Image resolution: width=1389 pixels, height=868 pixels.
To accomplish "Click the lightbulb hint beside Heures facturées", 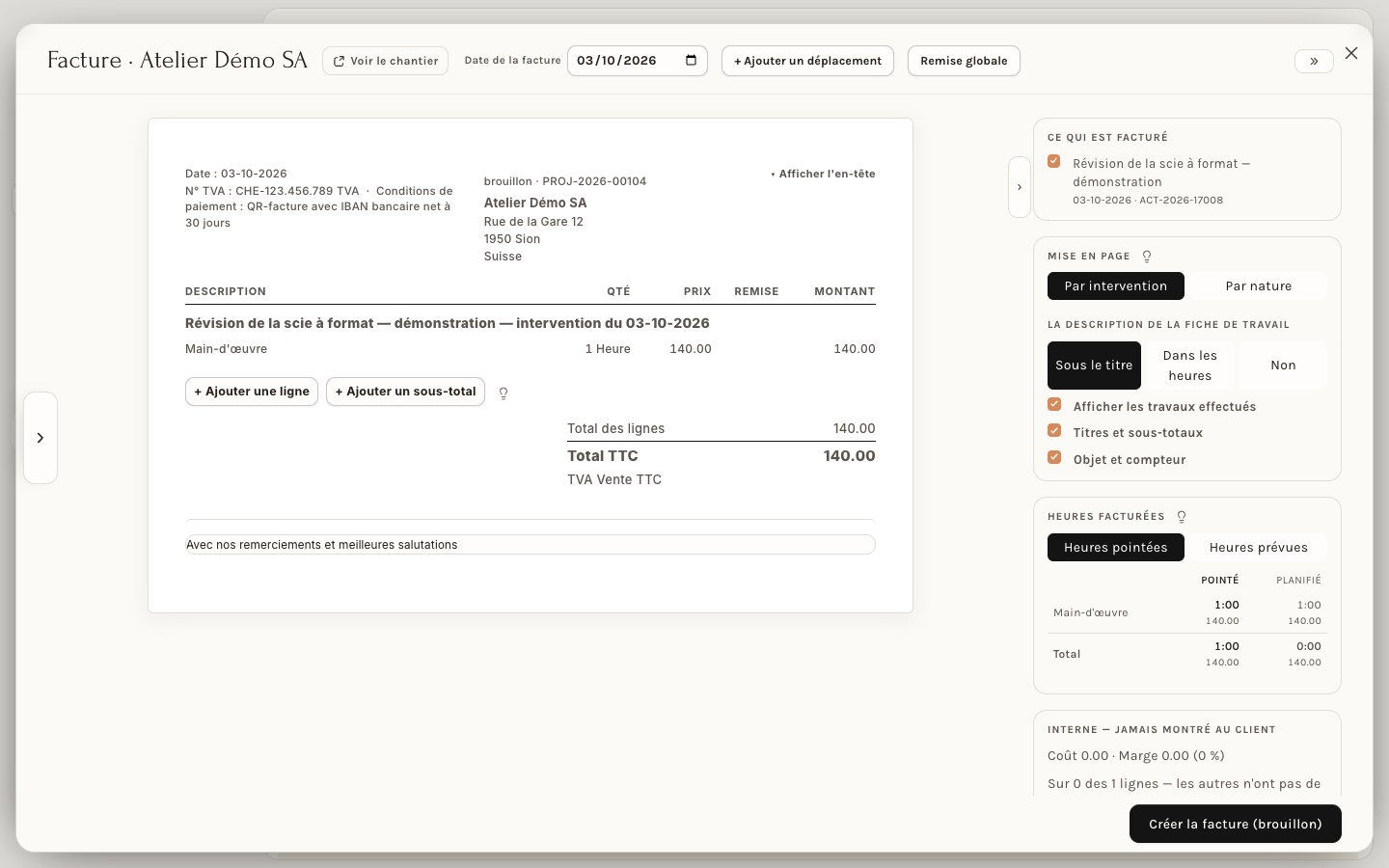I will click(1182, 517).
